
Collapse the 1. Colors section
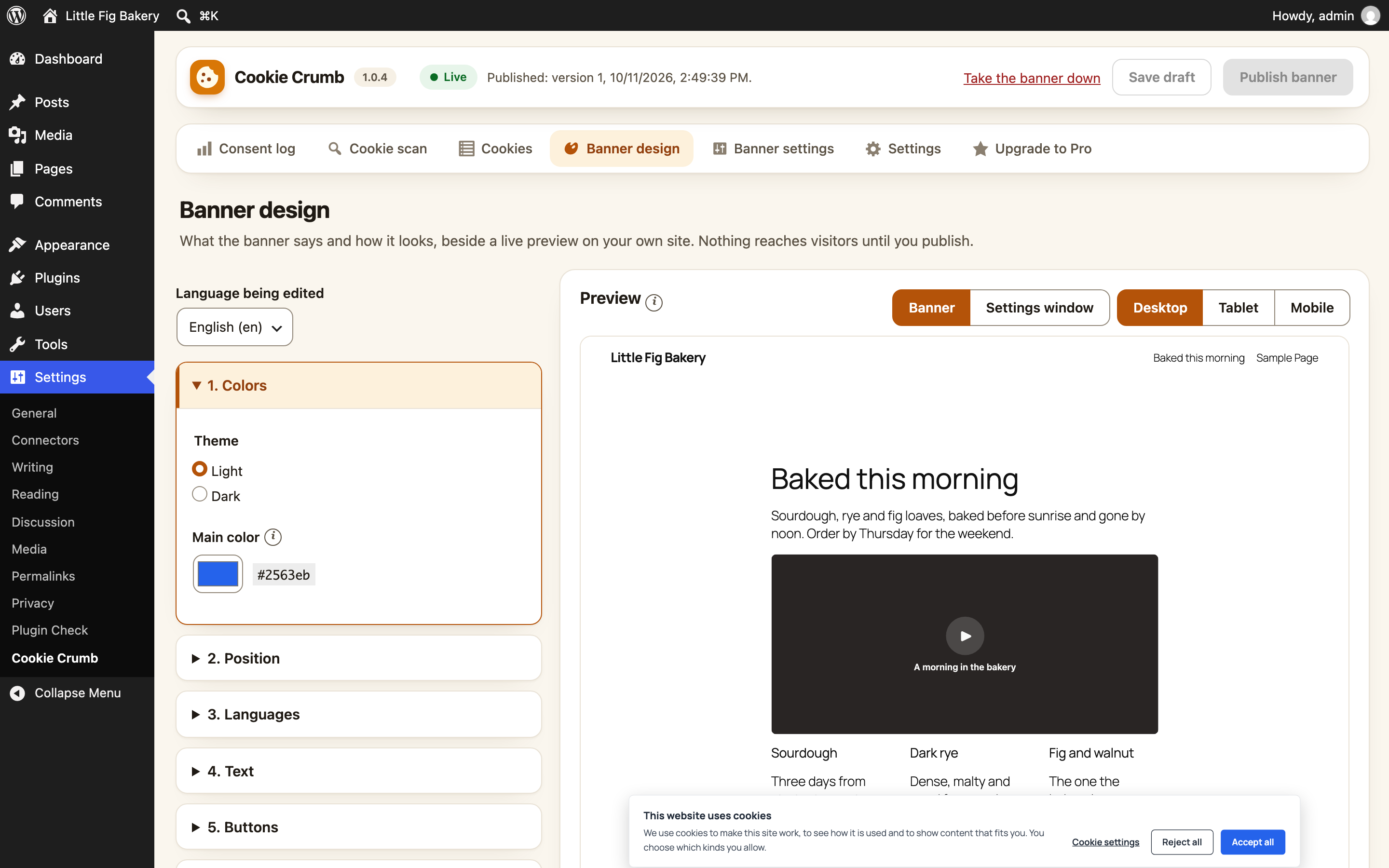pos(359,386)
